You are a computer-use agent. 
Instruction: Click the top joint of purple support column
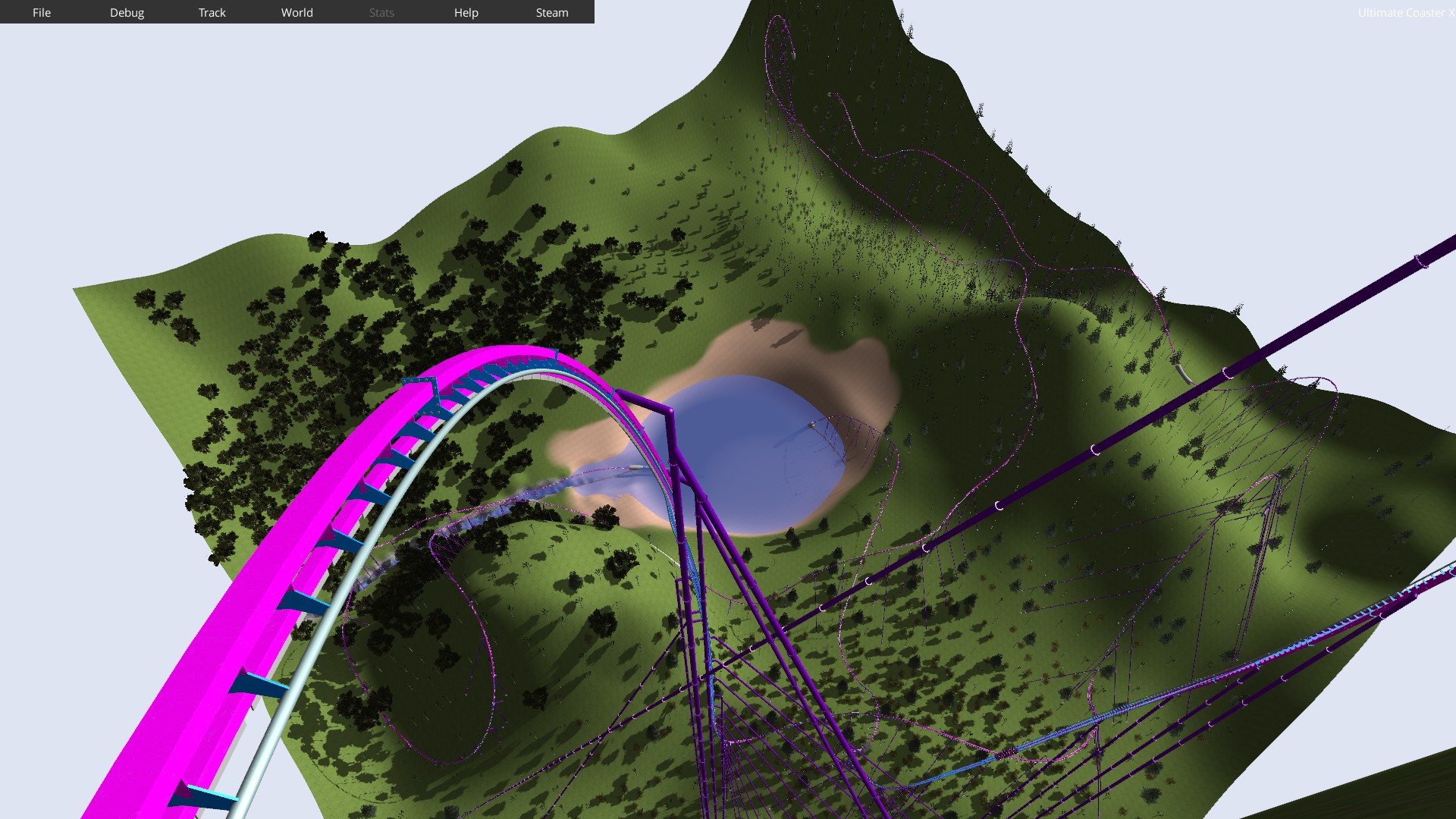click(670, 412)
